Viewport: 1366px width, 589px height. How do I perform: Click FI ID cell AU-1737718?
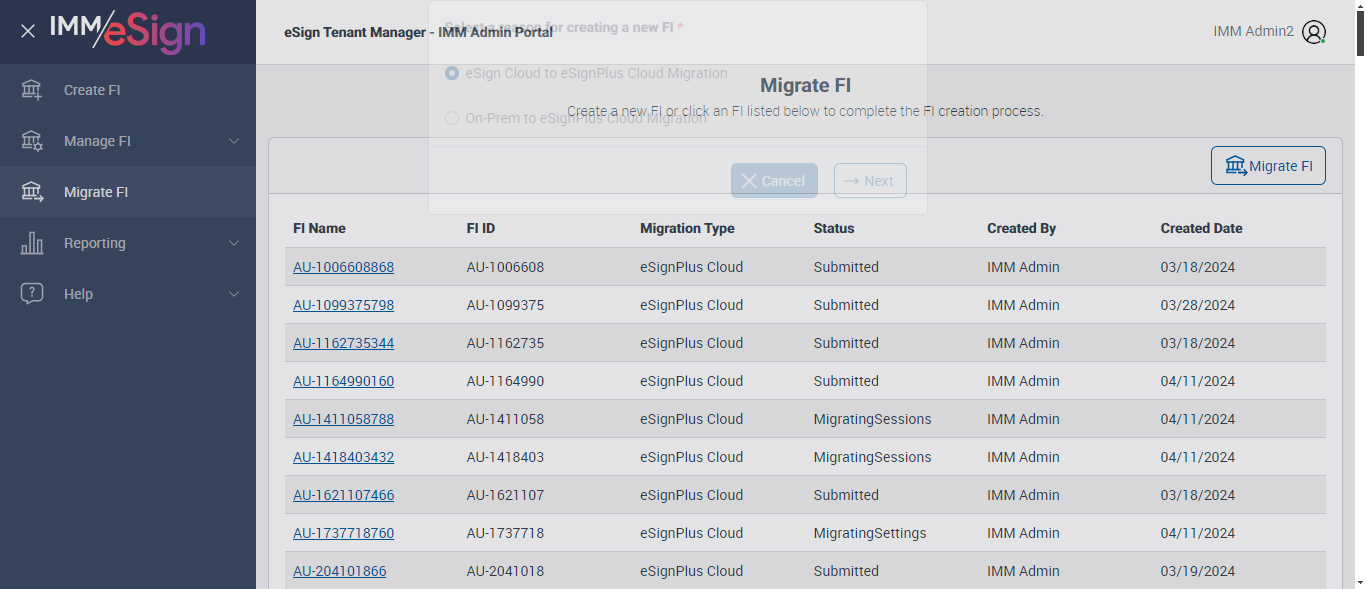pyautogui.click(x=505, y=533)
